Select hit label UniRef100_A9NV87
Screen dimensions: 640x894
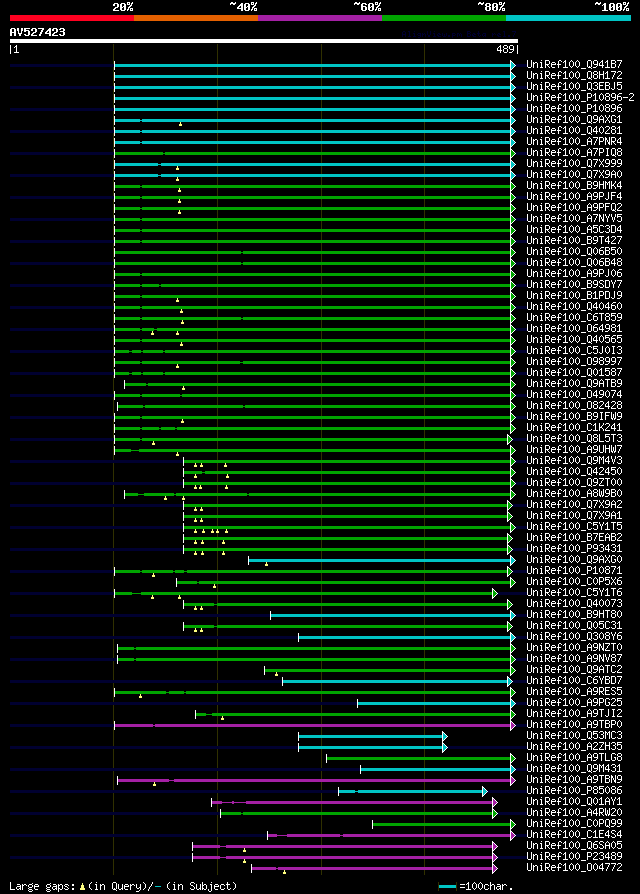coord(574,659)
